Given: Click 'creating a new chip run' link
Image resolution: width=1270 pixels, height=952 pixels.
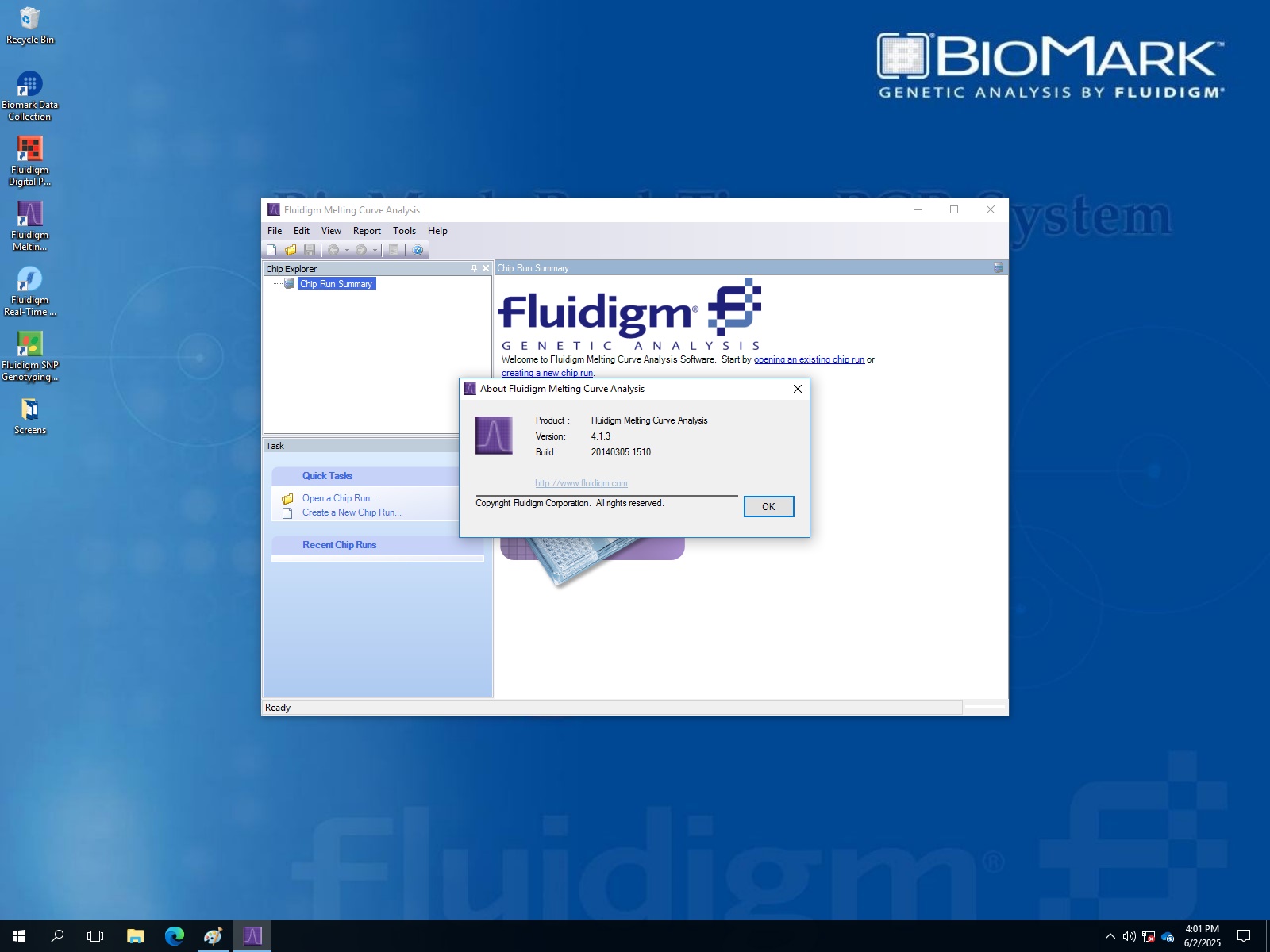Looking at the screenshot, I should pyautogui.click(x=547, y=373).
